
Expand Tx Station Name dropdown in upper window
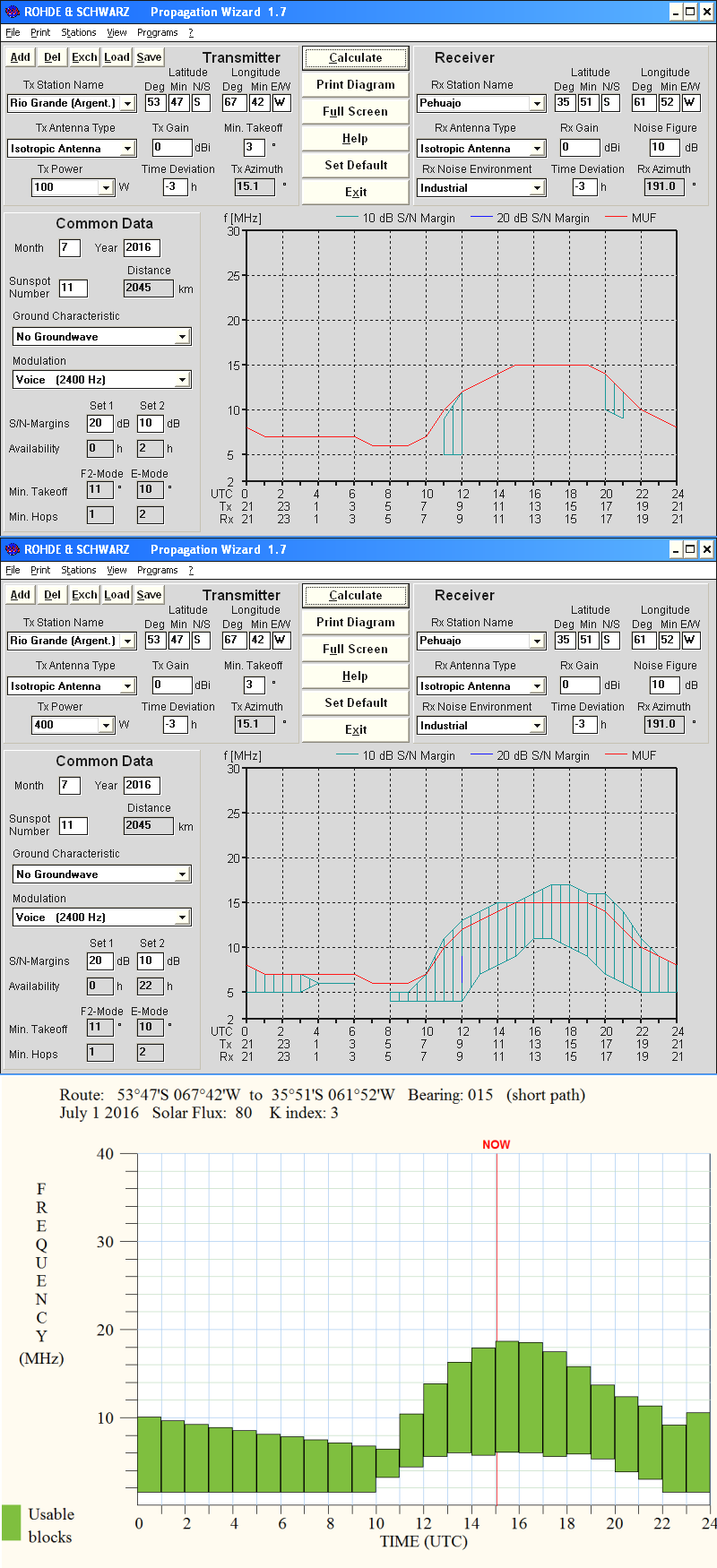127,104
